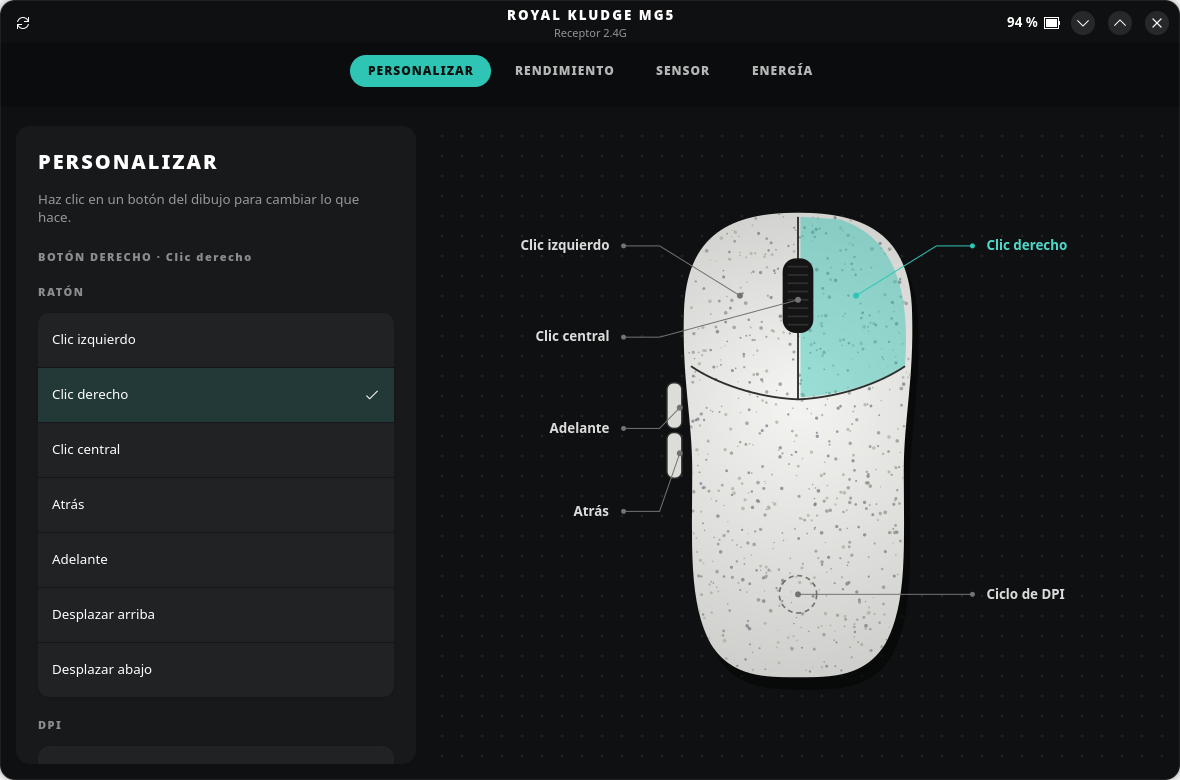Click the Ciclo de DPI diagram label
Viewport: 1180px width, 780px height.
tap(1025, 594)
